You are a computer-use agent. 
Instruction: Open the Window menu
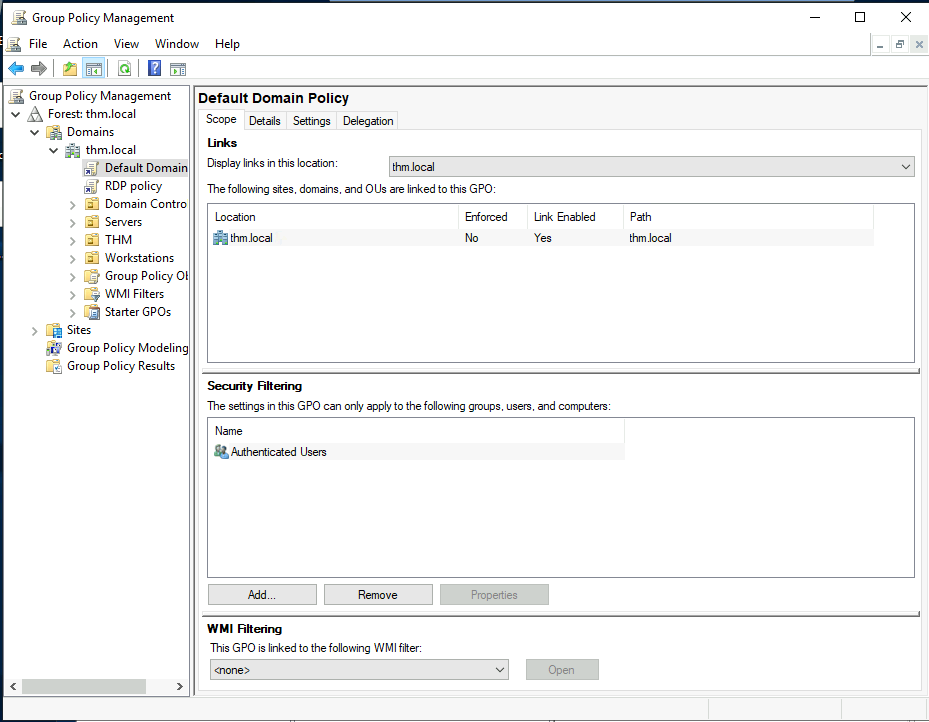177,44
